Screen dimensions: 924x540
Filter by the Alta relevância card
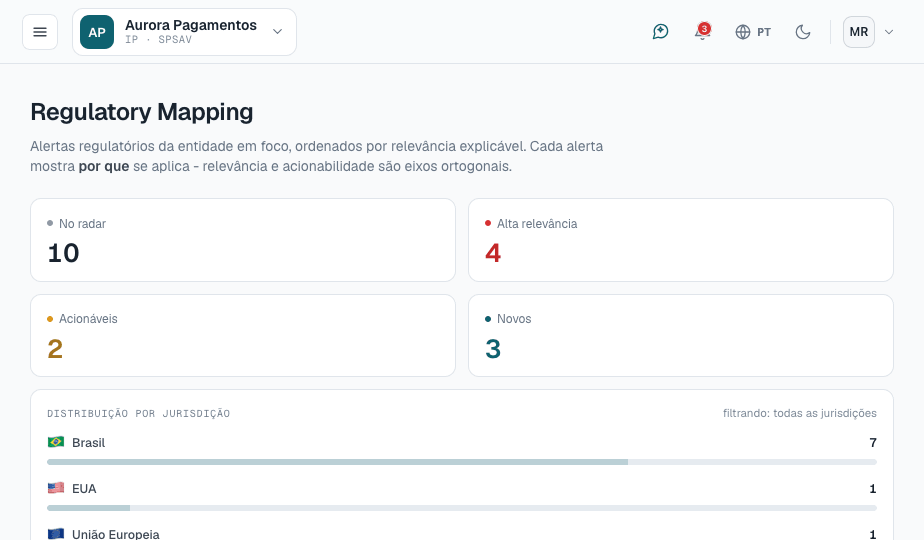pyautogui.click(x=681, y=240)
